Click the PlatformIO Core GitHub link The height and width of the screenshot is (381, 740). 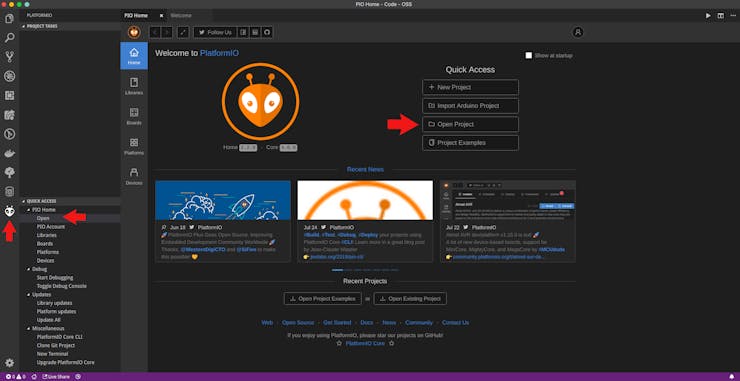(365, 343)
